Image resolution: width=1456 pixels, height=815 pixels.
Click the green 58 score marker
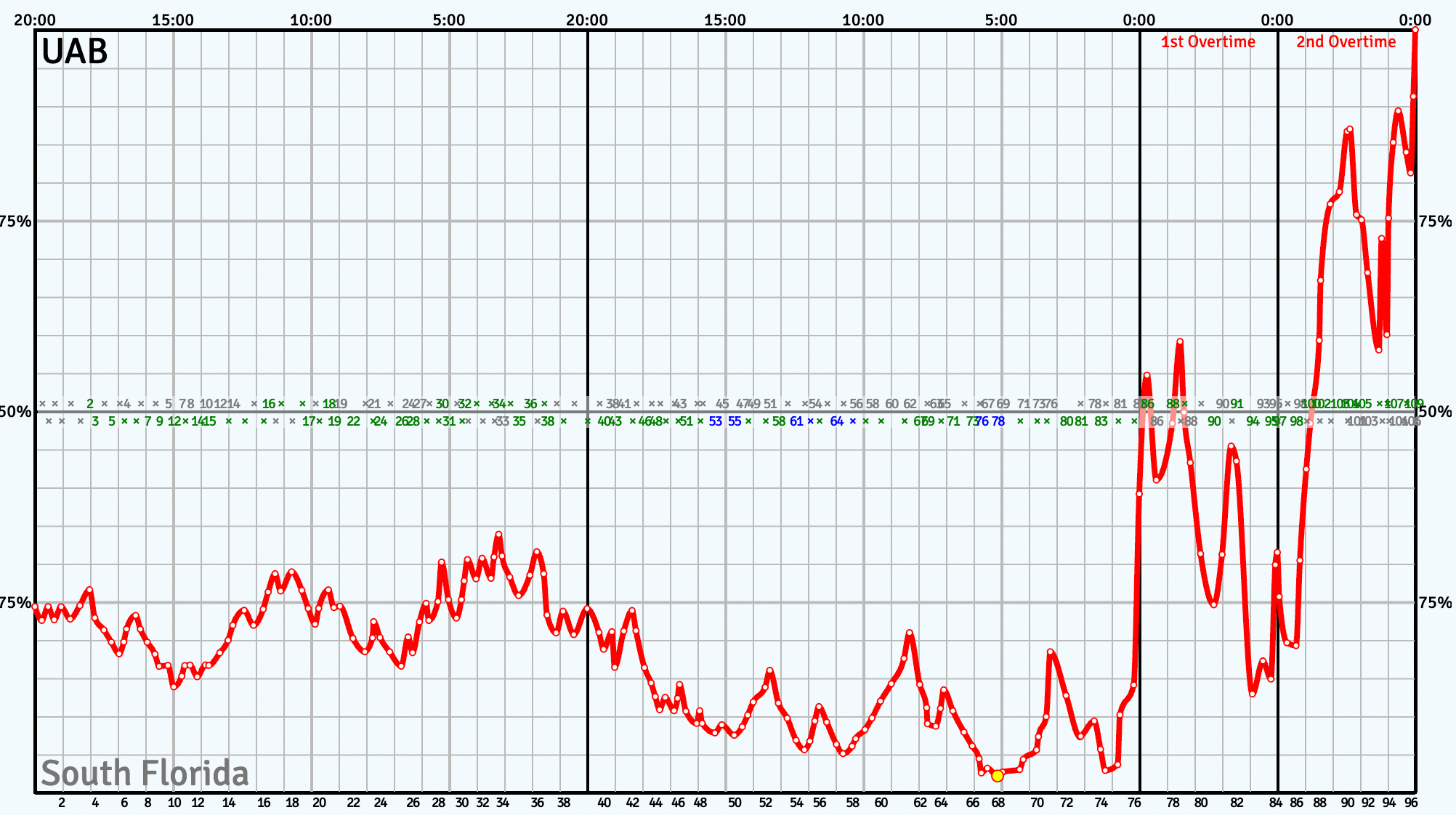[779, 421]
